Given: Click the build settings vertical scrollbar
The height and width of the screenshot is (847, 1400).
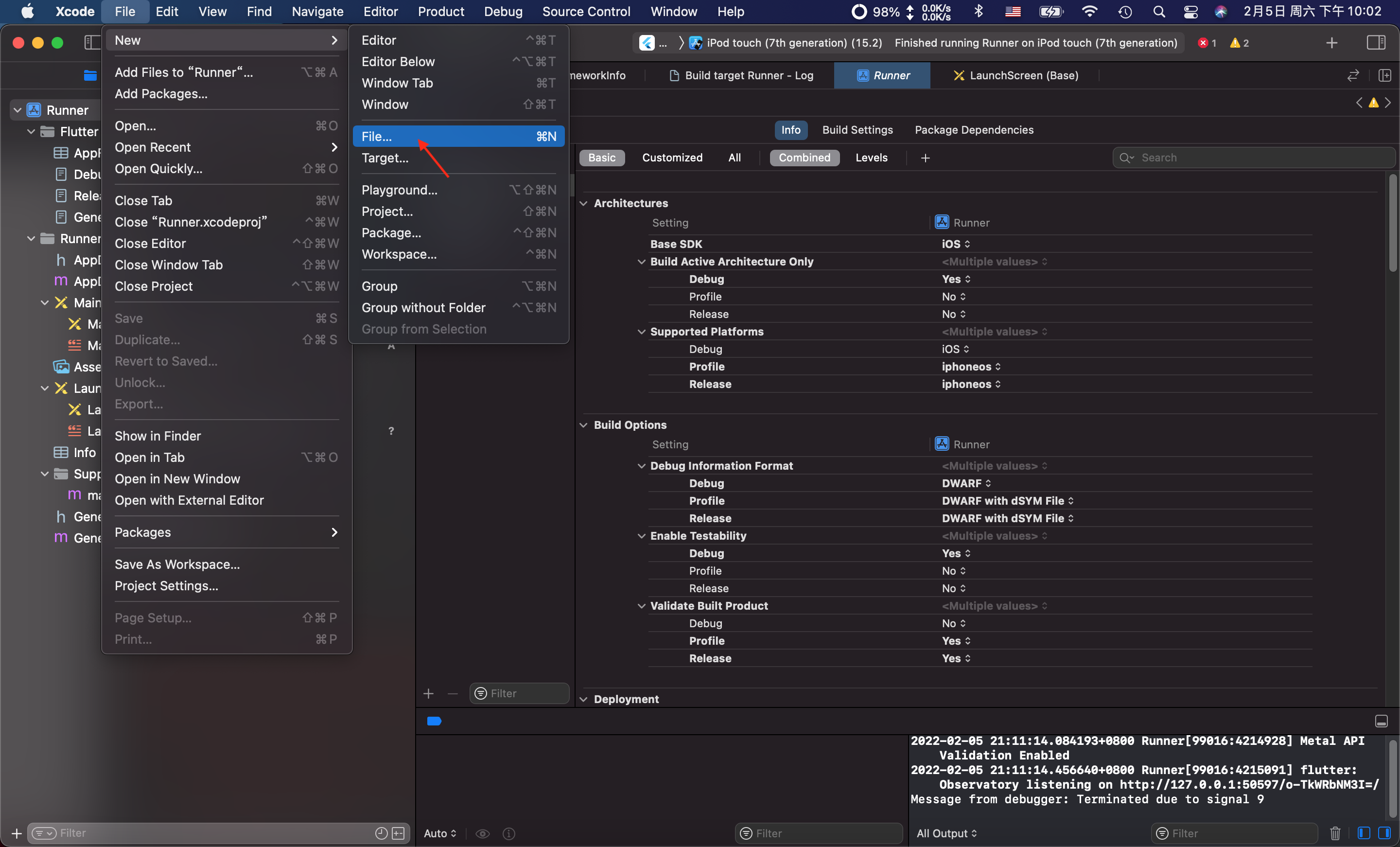Looking at the screenshot, I should pyautogui.click(x=1393, y=223).
